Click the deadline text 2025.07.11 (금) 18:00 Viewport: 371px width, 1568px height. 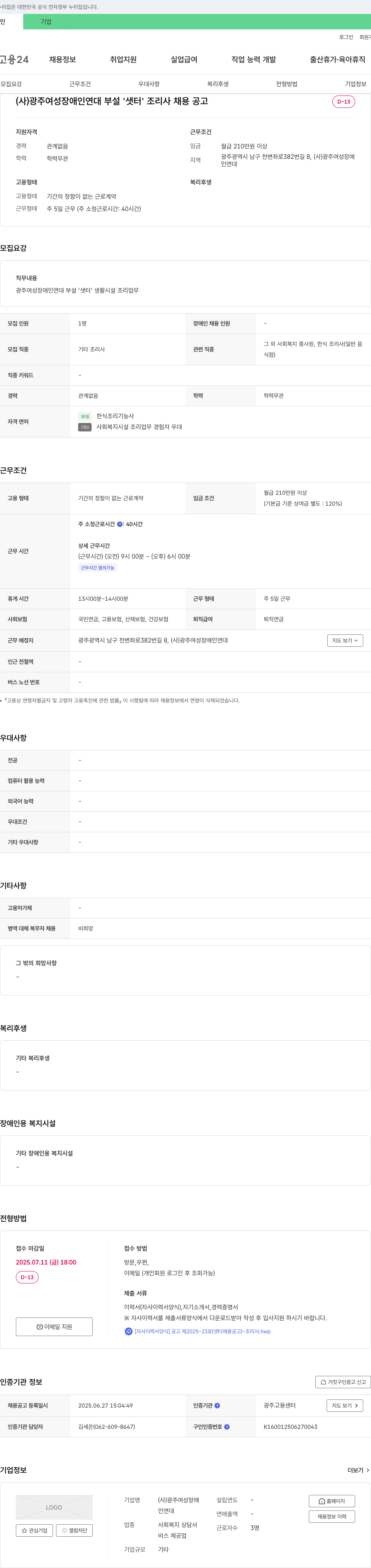pyautogui.click(x=46, y=1263)
